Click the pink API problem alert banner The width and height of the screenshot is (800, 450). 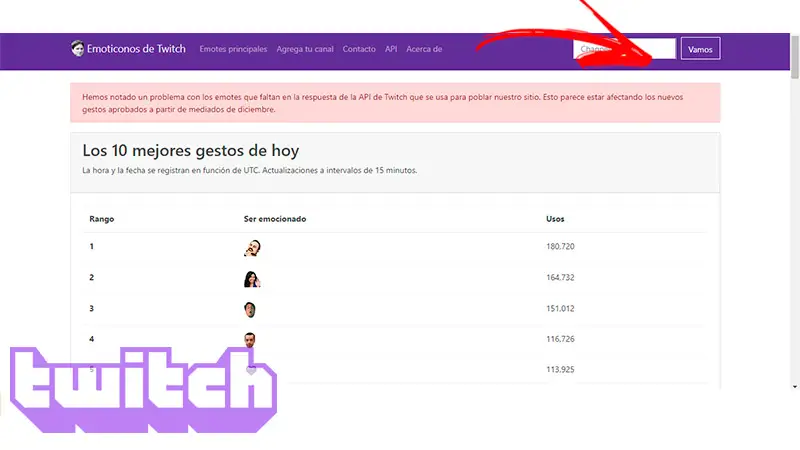(x=395, y=103)
